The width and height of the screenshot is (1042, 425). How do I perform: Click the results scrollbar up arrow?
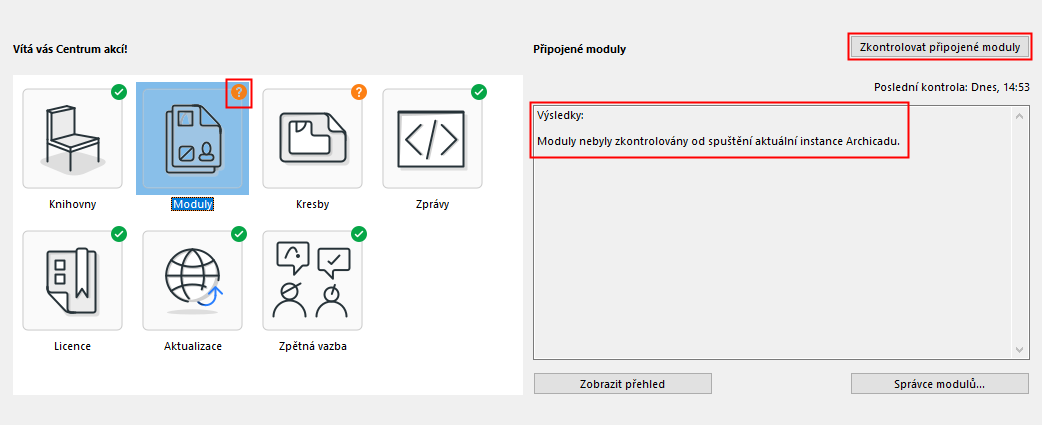(1020, 116)
